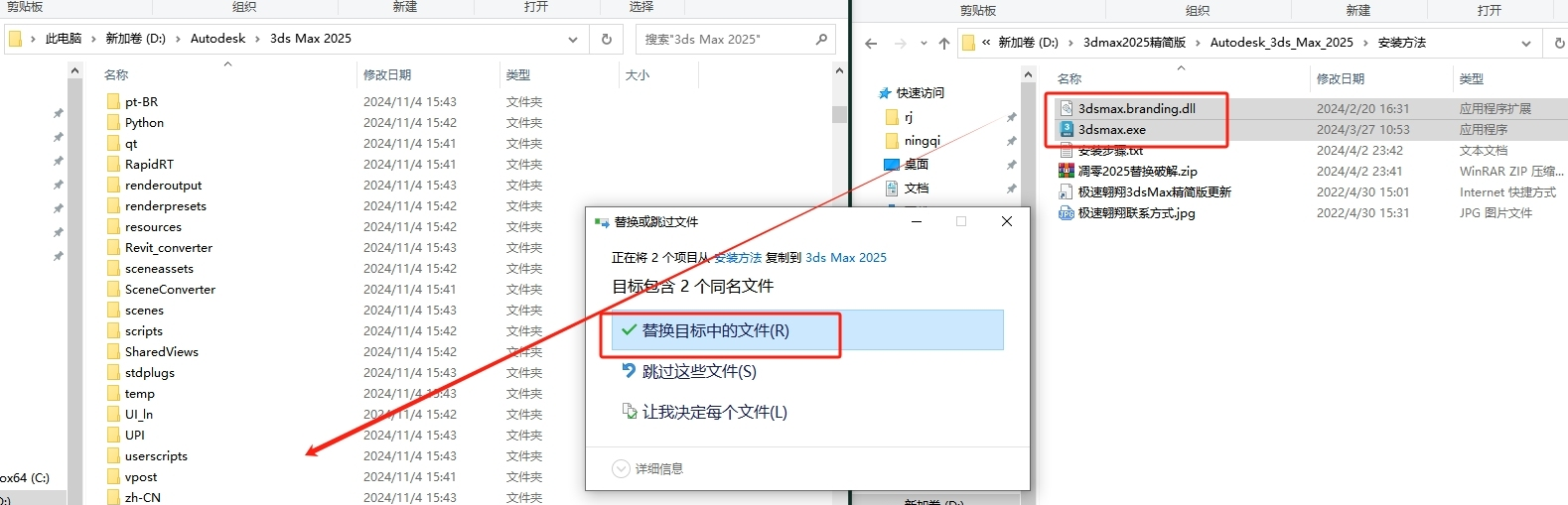This screenshot has width=1568, height=505.
Task: Click the search magnifier icon
Action: [x=821, y=40]
